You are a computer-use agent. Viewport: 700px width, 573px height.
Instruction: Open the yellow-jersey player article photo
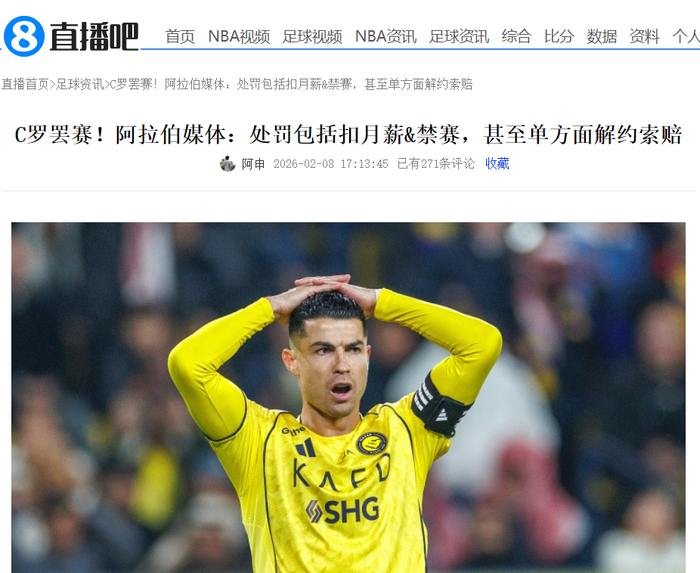348,398
